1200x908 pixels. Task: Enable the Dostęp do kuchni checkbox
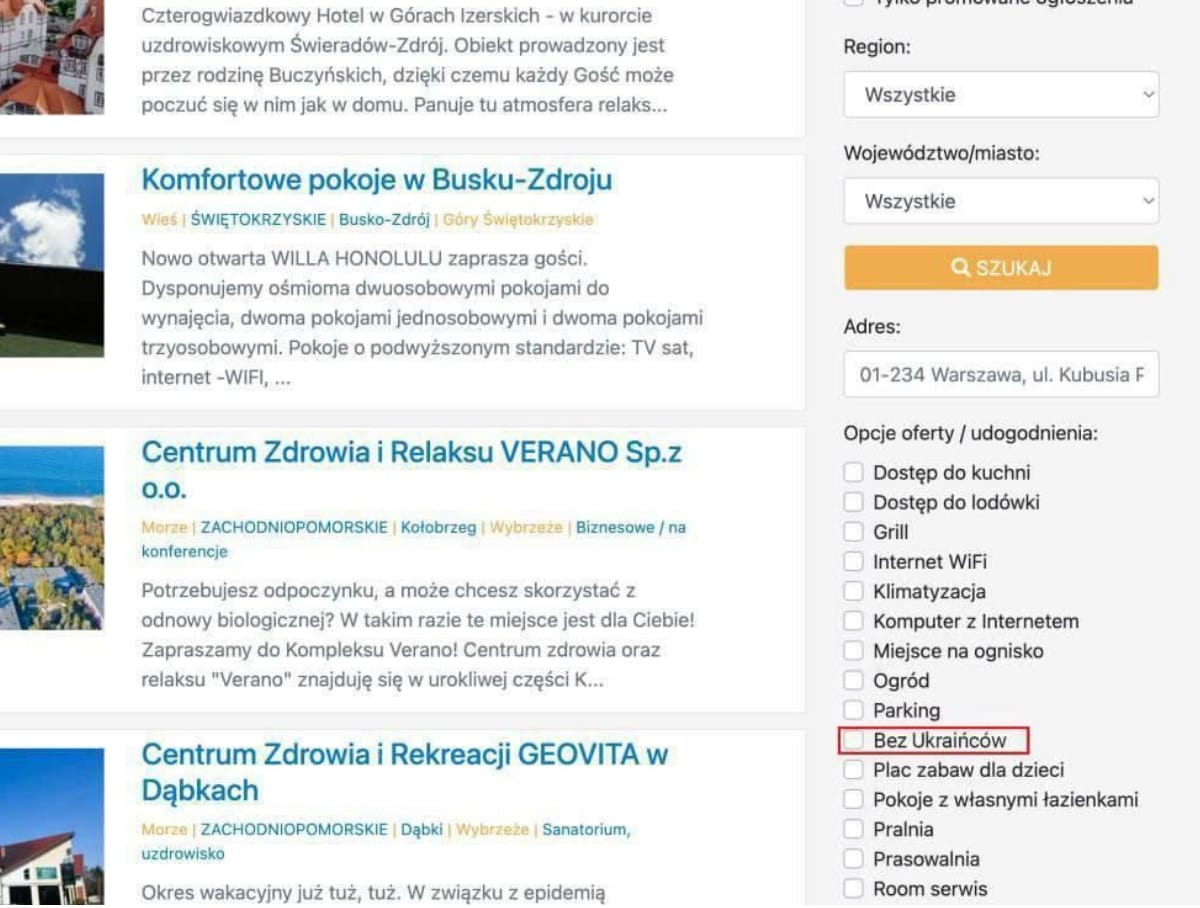tap(853, 472)
